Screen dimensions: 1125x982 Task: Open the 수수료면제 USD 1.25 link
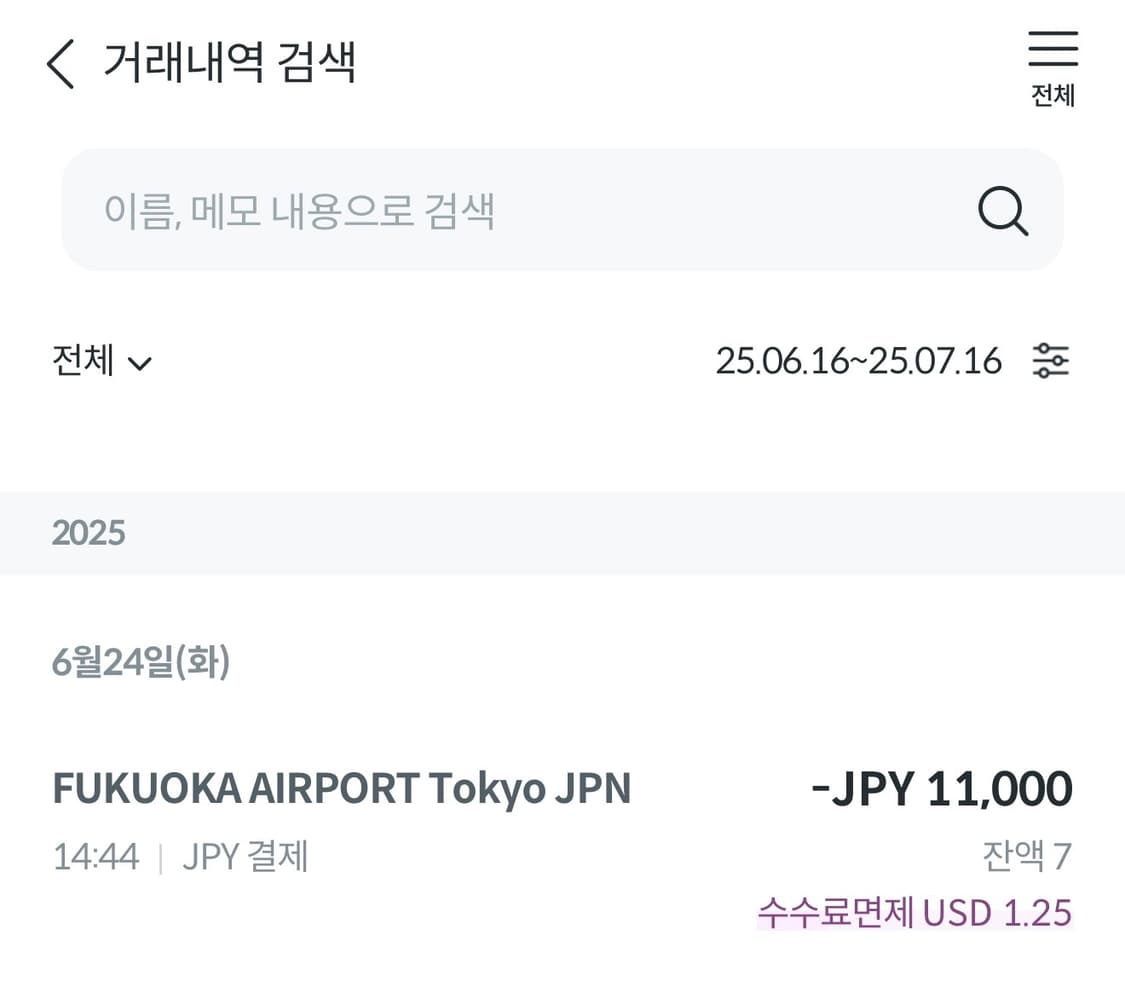click(x=916, y=911)
